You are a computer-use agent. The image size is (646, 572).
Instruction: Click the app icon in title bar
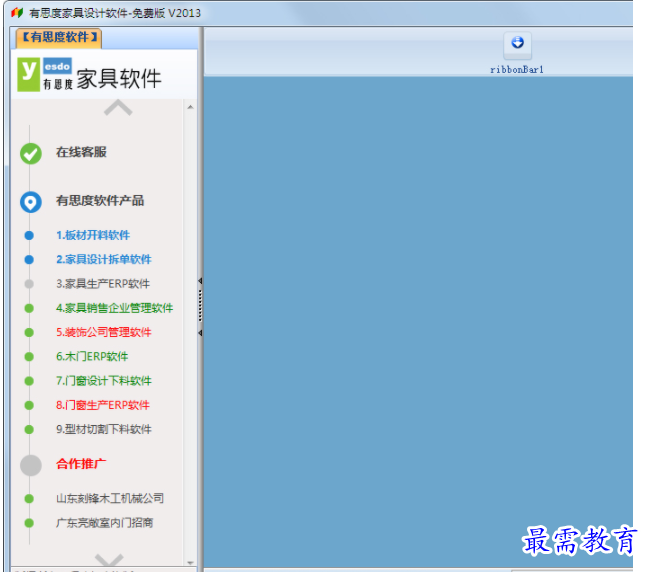pos(16,13)
